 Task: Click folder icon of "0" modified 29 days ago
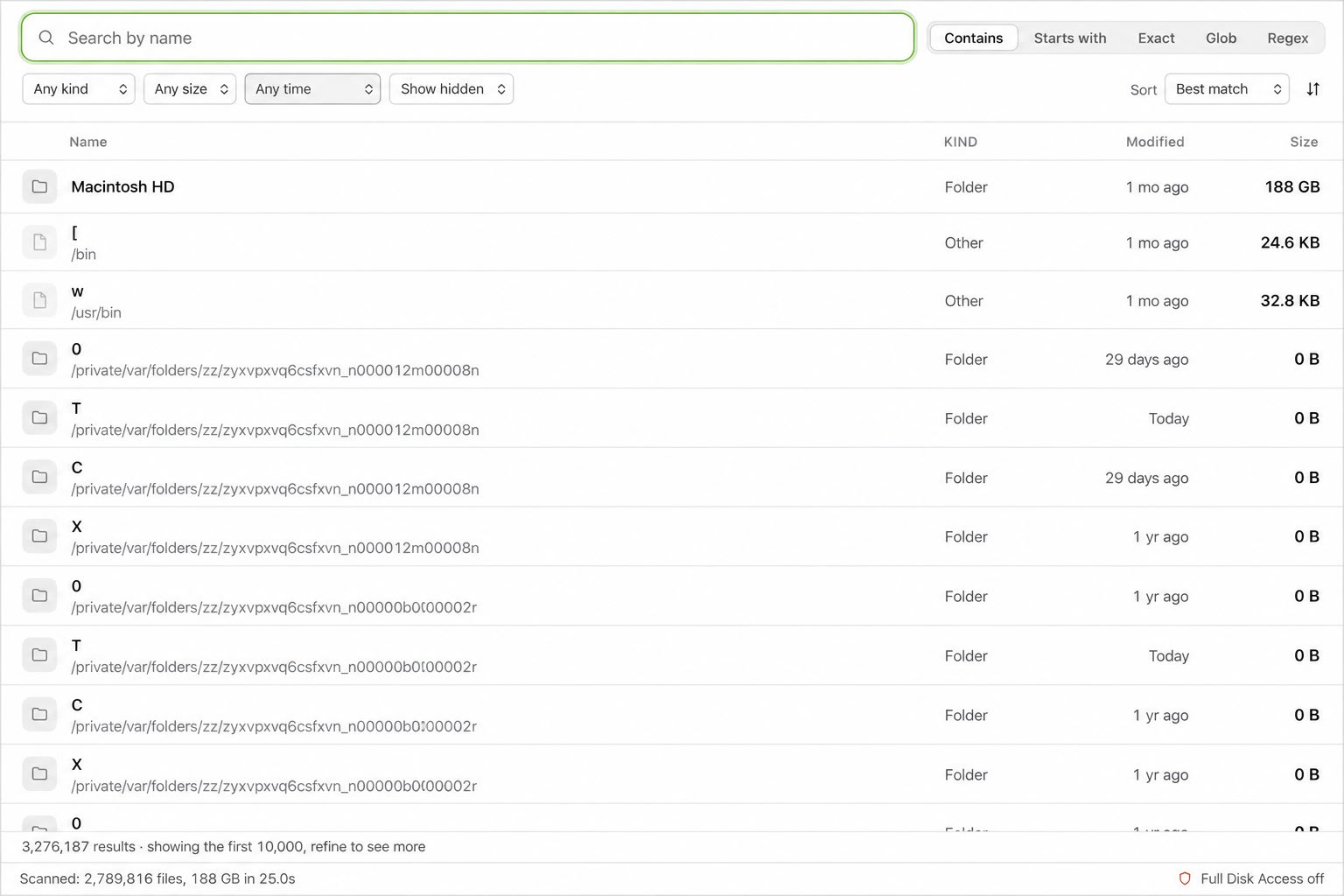click(x=39, y=359)
